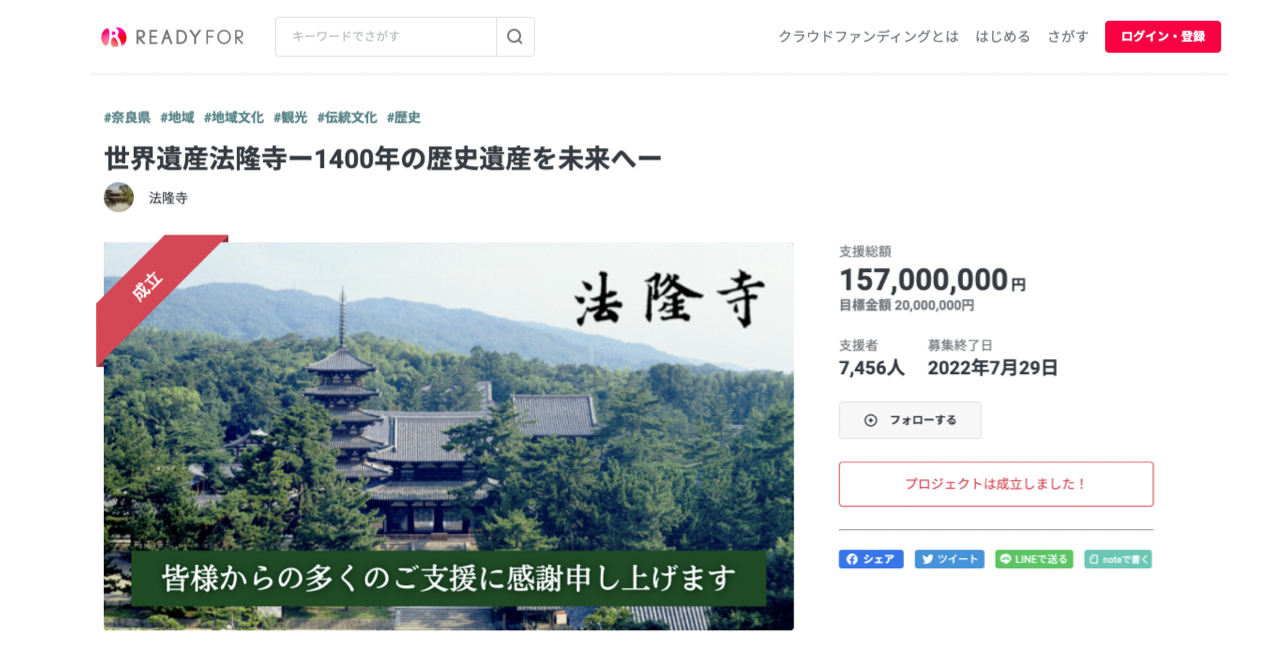
Task: Select the #奈良県 tag
Action: click(127, 117)
